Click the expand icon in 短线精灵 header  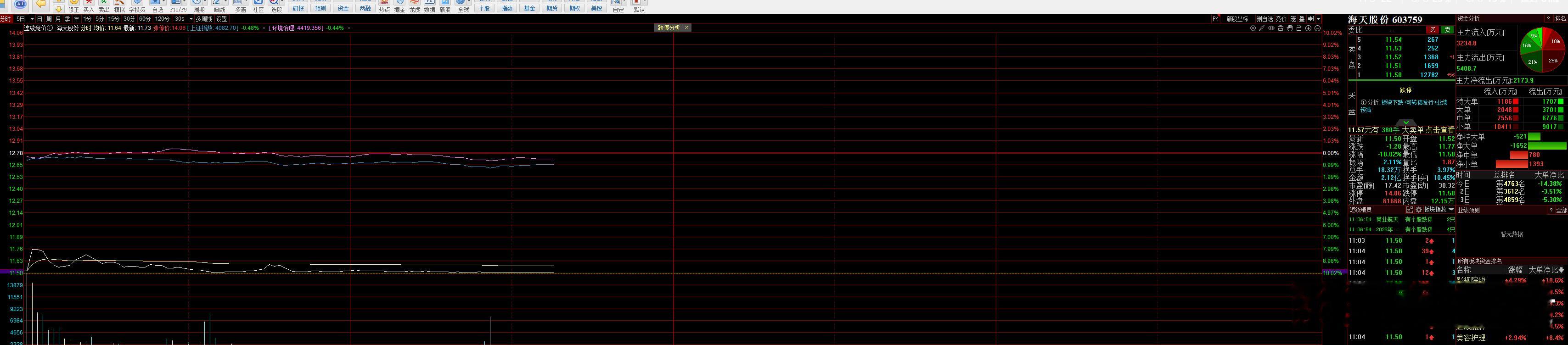coord(1409,210)
